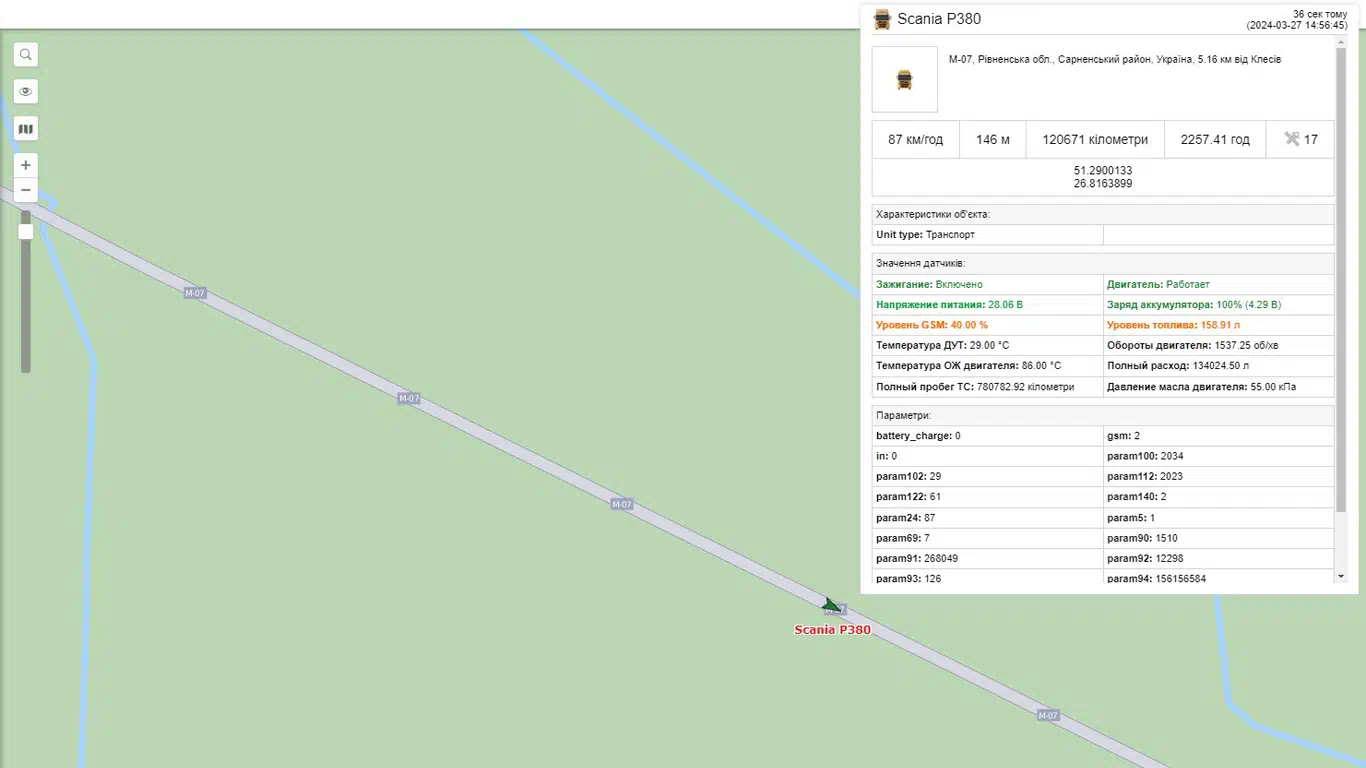Click the Scania P380 panel title
Screen dimensions: 1366x768
coord(939,19)
